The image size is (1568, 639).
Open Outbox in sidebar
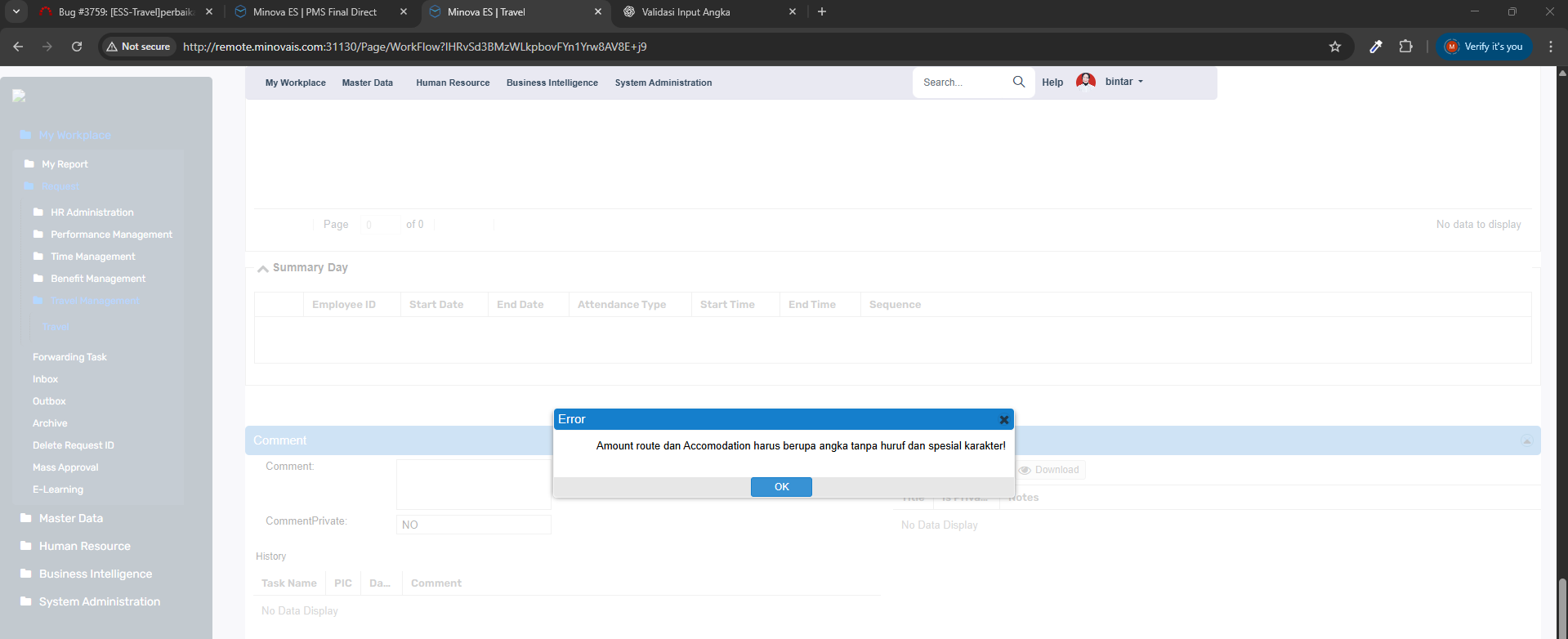pyautogui.click(x=49, y=401)
